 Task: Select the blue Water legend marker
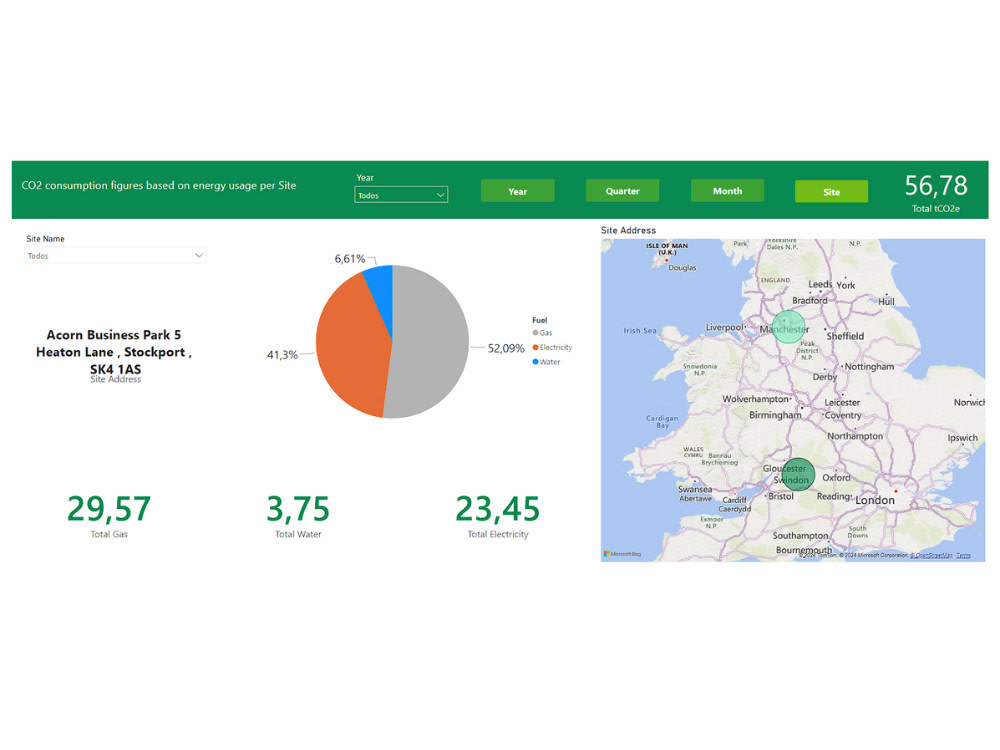tap(535, 362)
